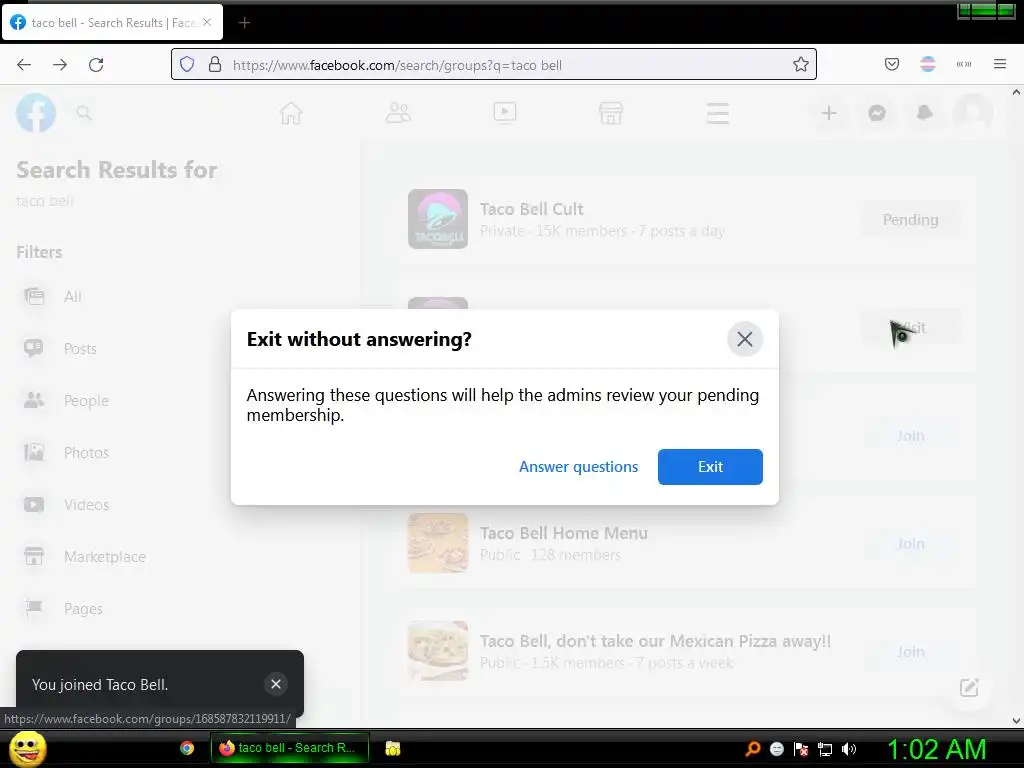Image resolution: width=1024 pixels, height=768 pixels.
Task: Click the new message compose icon
Action: [x=969, y=687]
